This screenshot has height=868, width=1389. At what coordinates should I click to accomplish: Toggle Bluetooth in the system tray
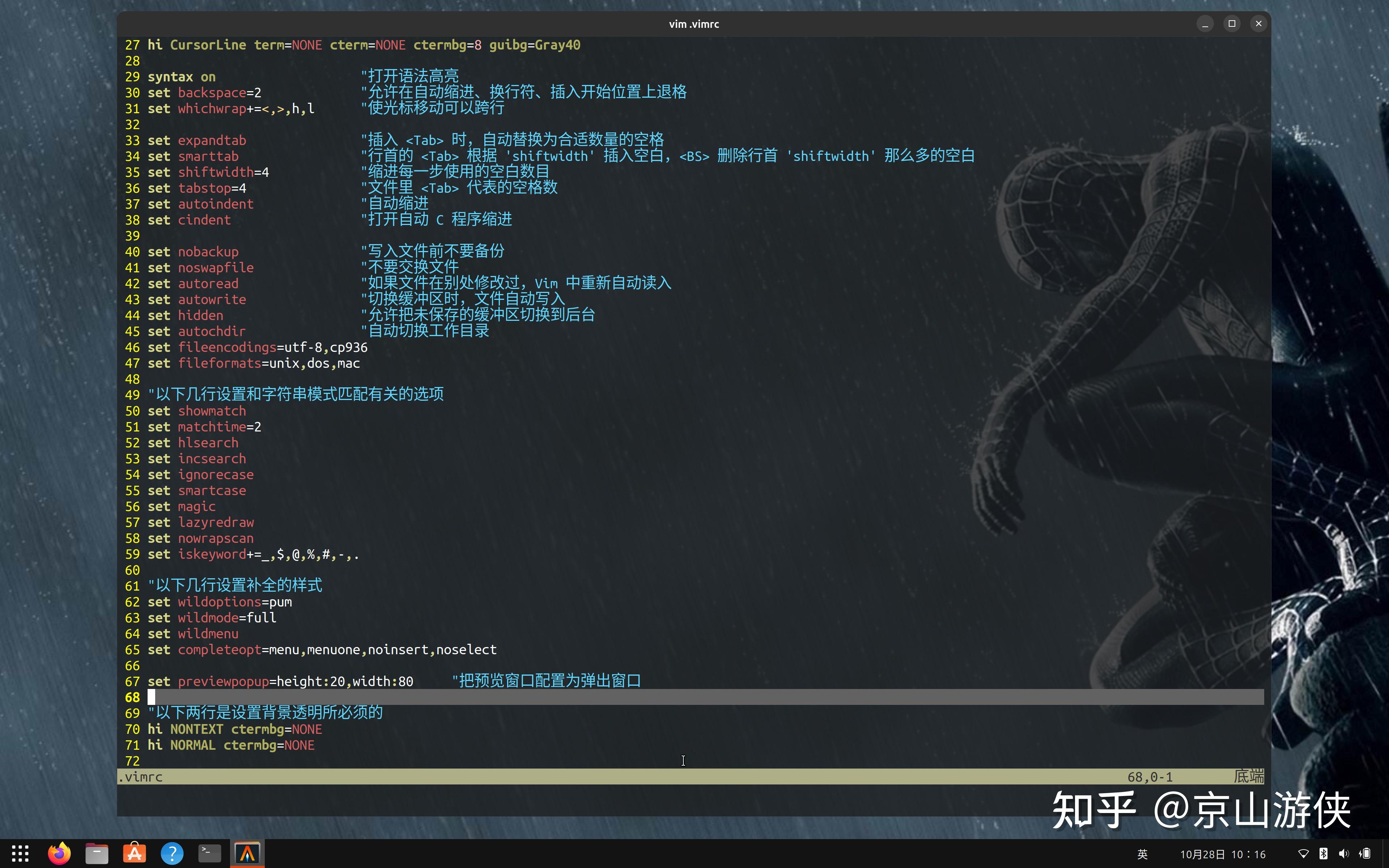1324,853
